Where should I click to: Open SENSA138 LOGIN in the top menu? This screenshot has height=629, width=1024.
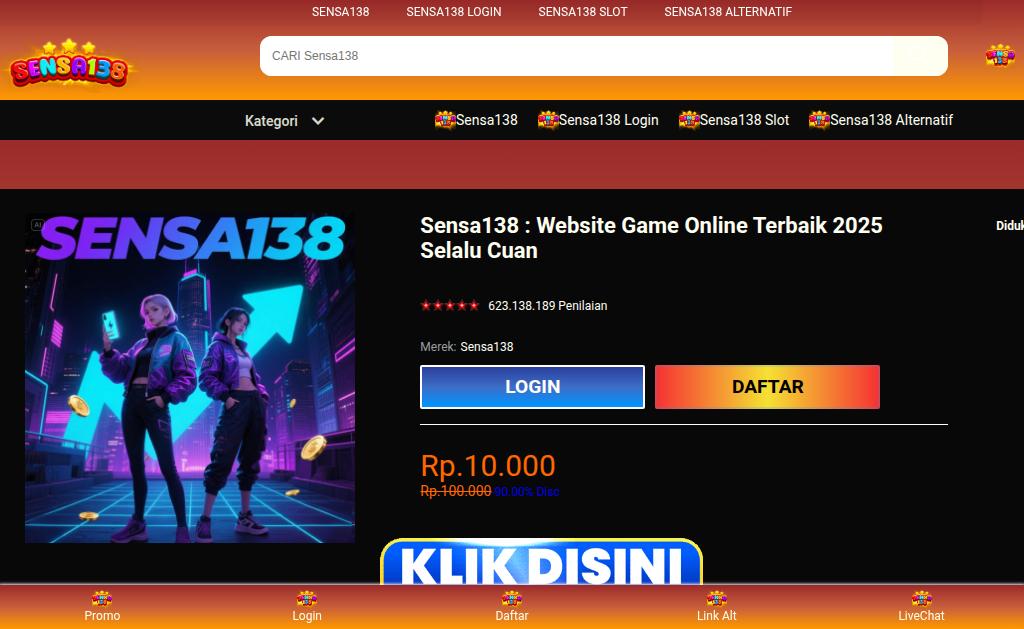(454, 12)
